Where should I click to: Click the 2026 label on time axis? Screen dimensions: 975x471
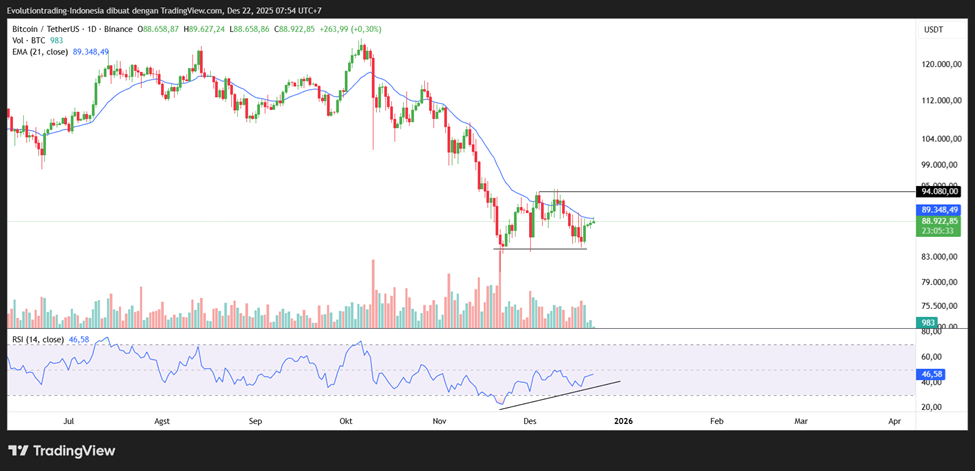click(x=623, y=422)
